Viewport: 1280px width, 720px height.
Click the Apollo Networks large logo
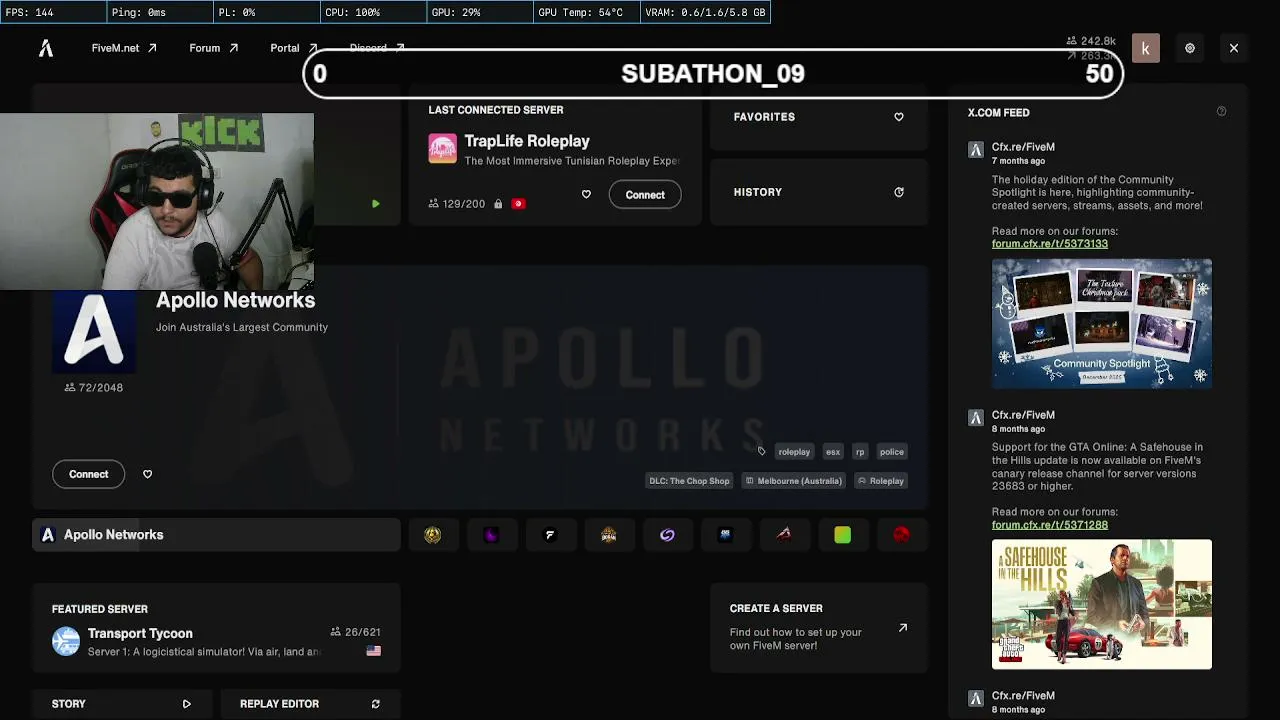coord(94,330)
